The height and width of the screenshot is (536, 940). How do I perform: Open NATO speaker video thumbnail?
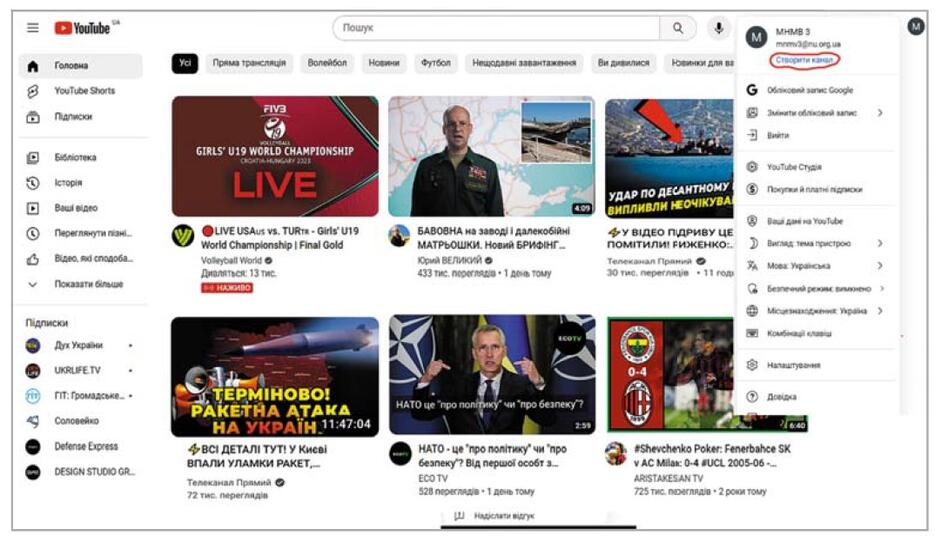pyautogui.click(x=492, y=375)
